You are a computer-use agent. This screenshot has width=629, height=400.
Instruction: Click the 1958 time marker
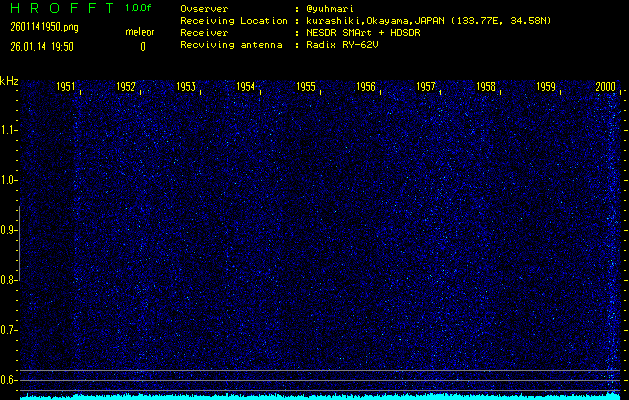[486, 87]
